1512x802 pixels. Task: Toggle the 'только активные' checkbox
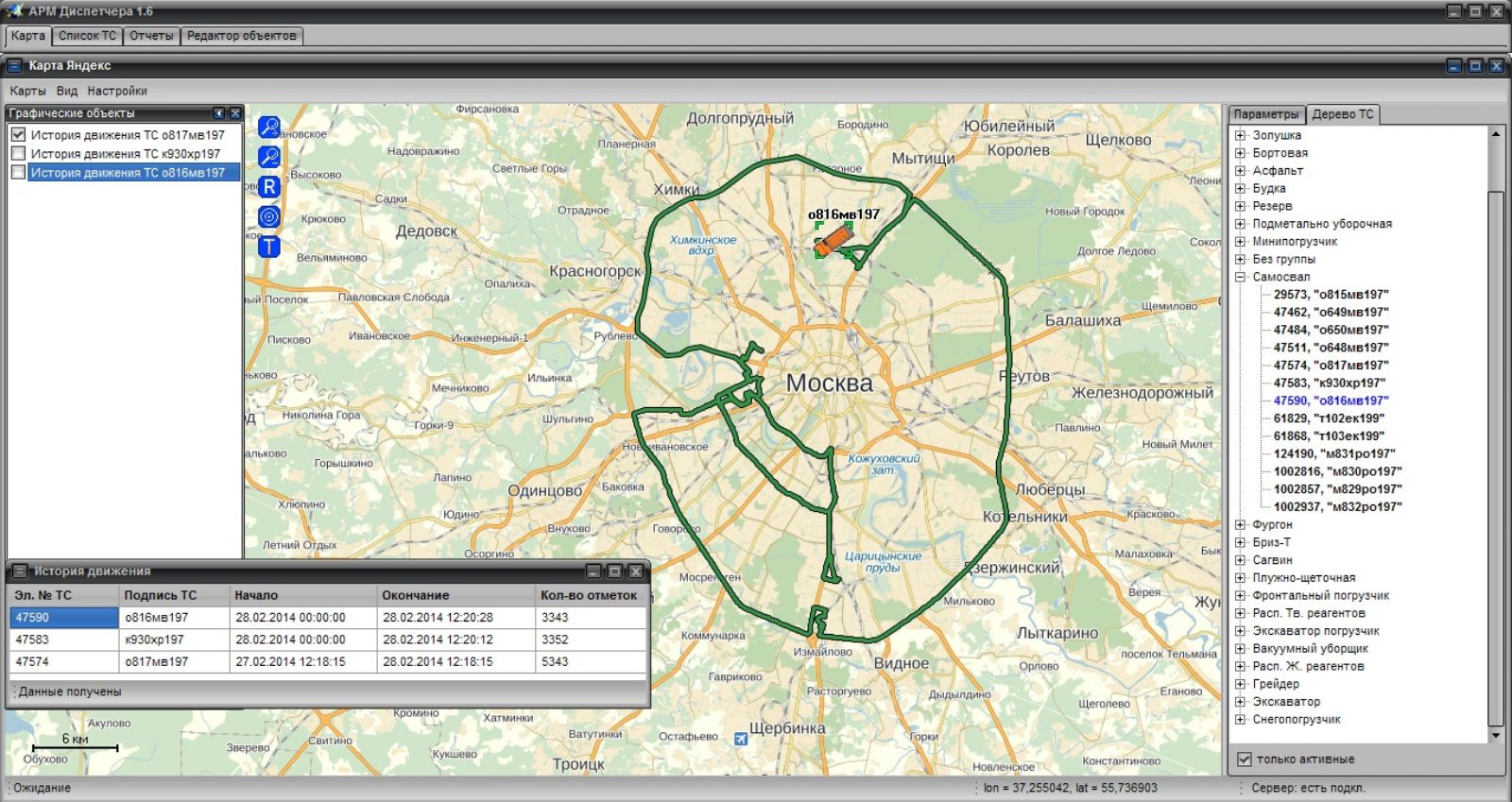(x=1245, y=759)
